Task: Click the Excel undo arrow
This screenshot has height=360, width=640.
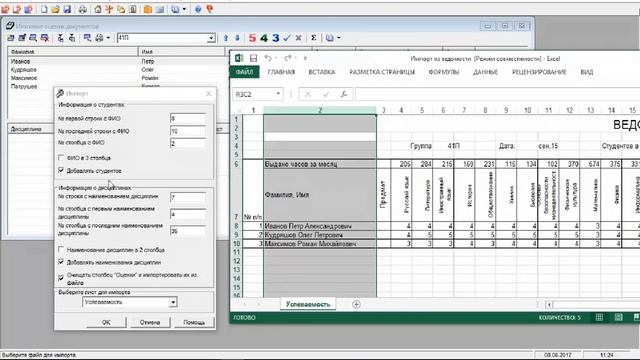Action: point(268,58)
